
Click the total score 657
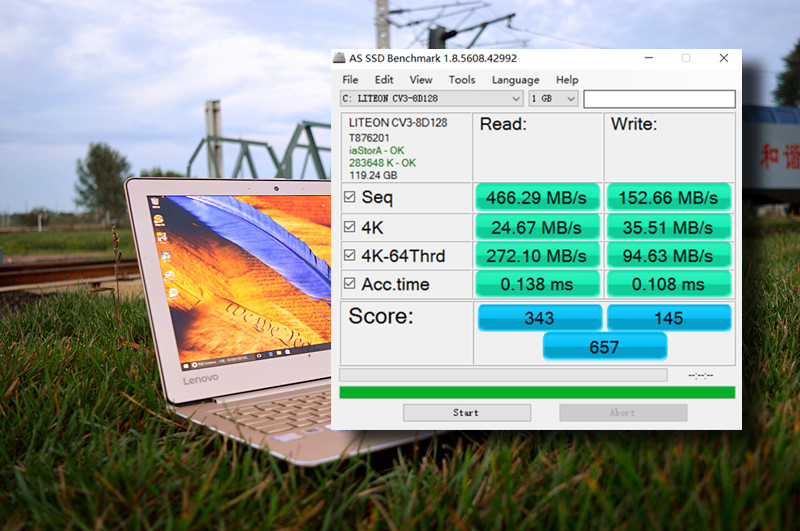(x=605, y=347)
